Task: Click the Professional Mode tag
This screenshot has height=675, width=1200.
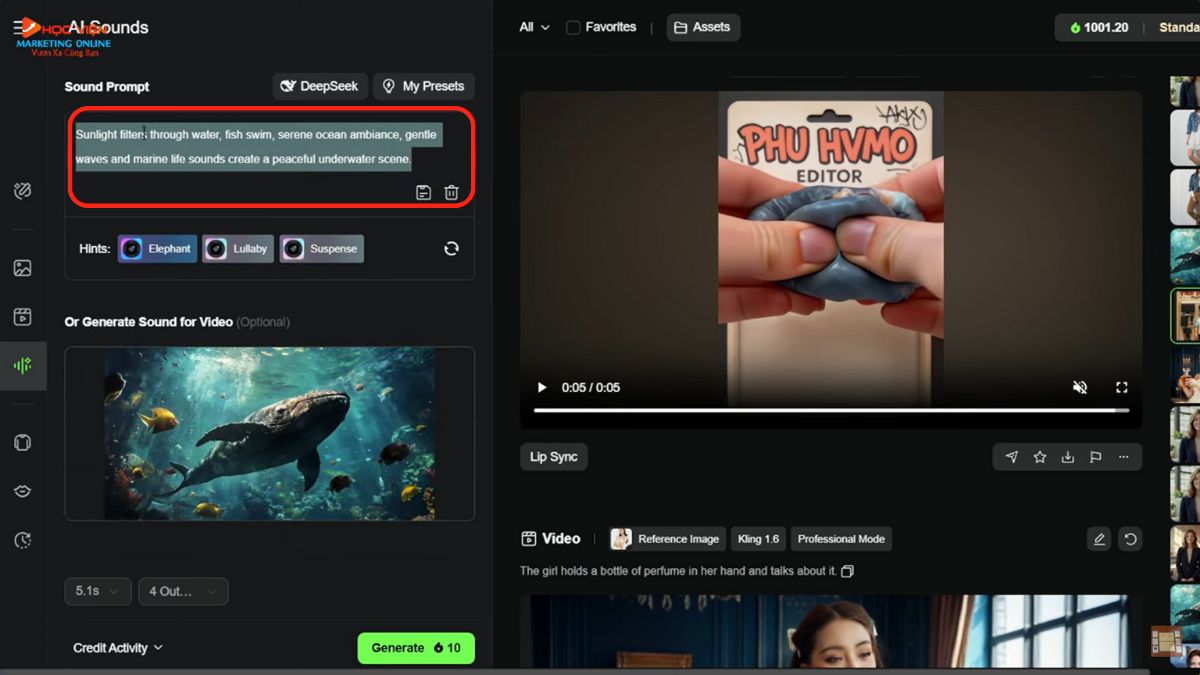Action: (841, 539)
